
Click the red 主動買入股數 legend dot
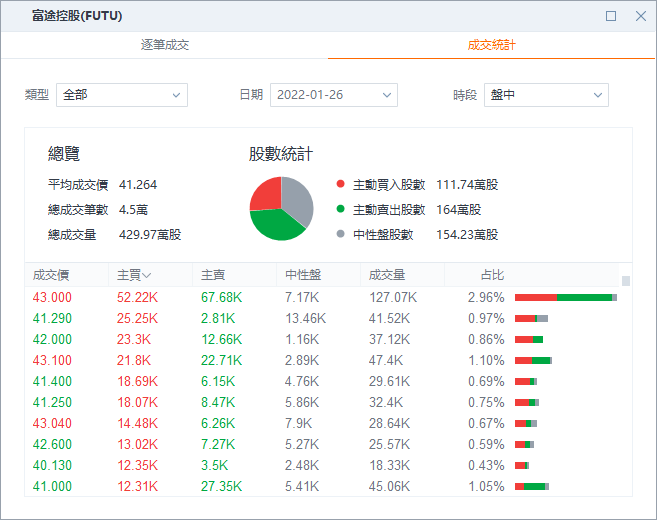(341, 184)
